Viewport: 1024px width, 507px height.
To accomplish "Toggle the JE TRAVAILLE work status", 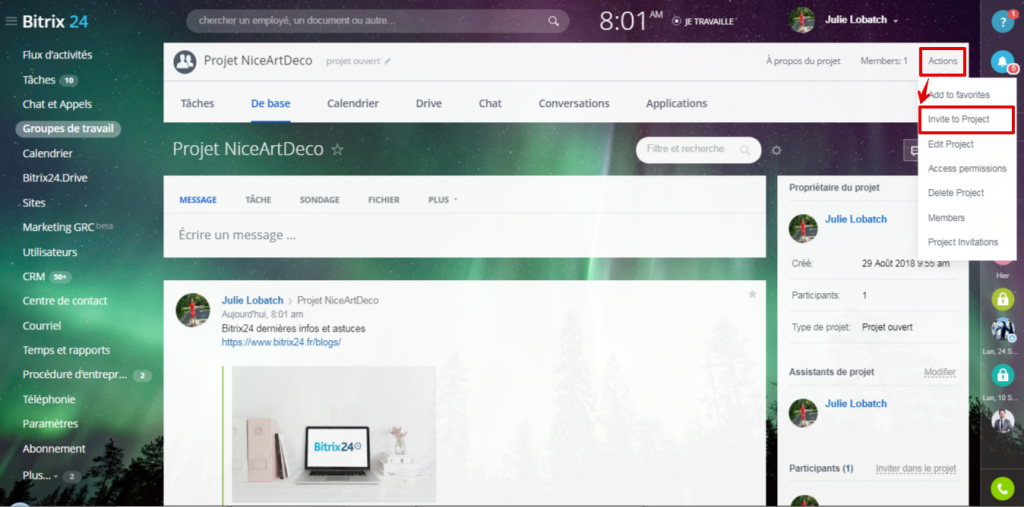I will [703, 21].
